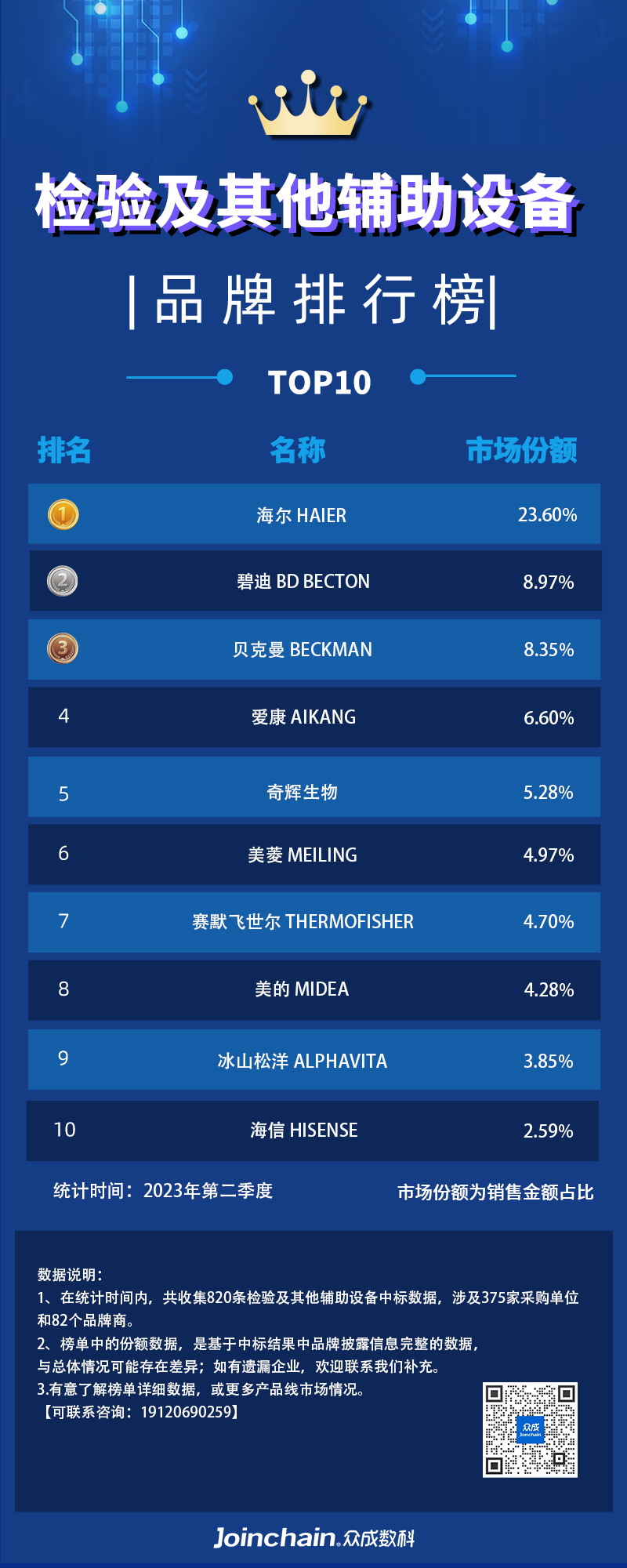Click the bronze rank 3 medal
The height and width of the screenshot is (1568, 627).
click(x=63, y=649)
